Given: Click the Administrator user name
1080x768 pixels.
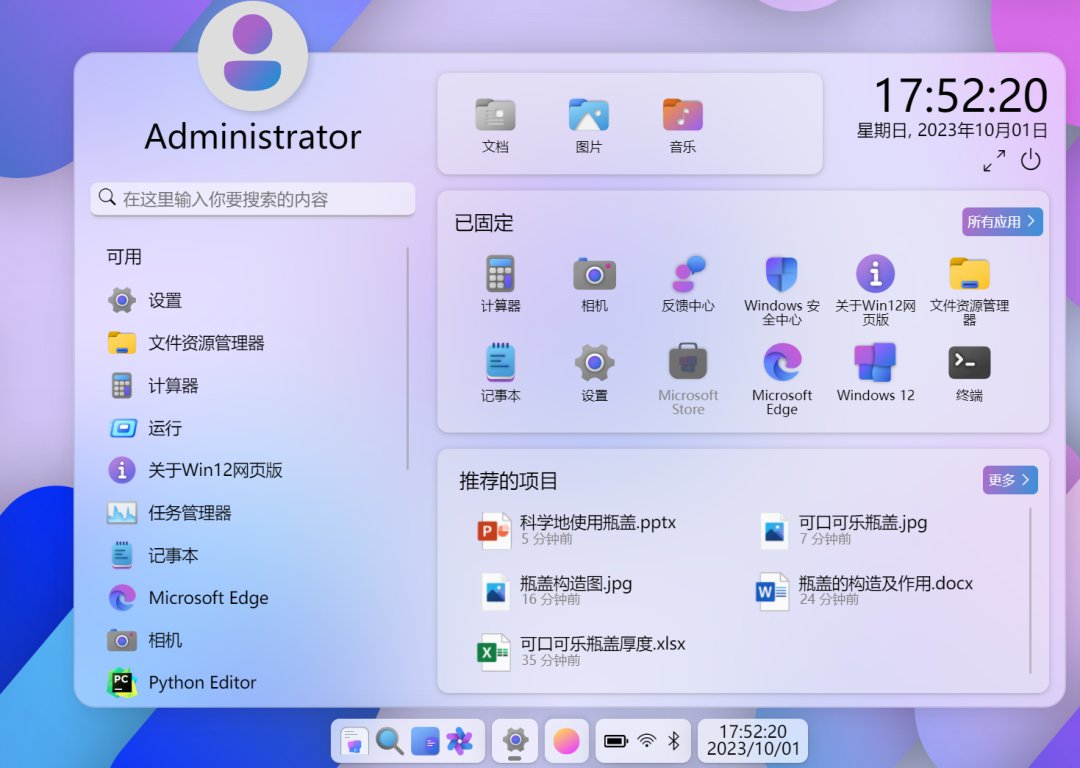Looking at the screenshot, I should pyautogui.click(x=253, y=137).
